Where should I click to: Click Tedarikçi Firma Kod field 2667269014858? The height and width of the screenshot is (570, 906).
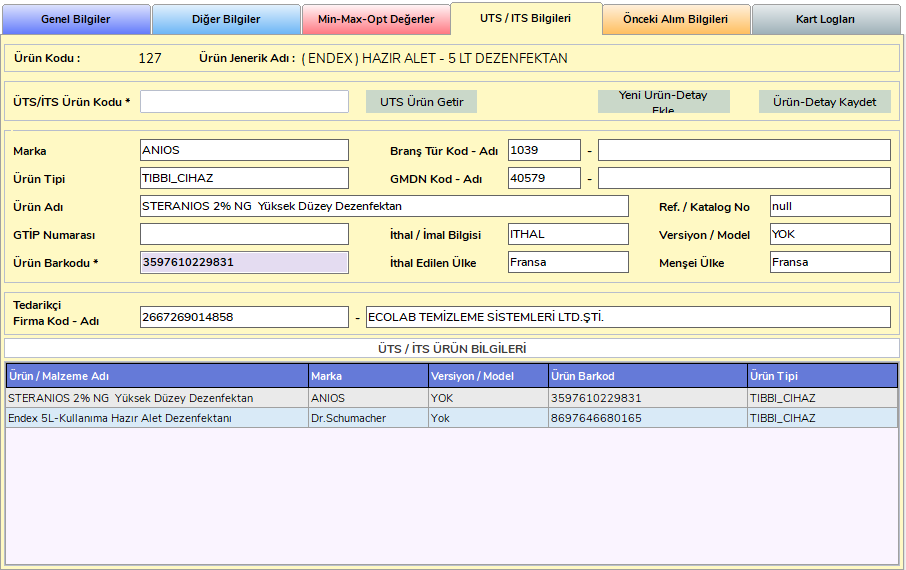point(244,317)
